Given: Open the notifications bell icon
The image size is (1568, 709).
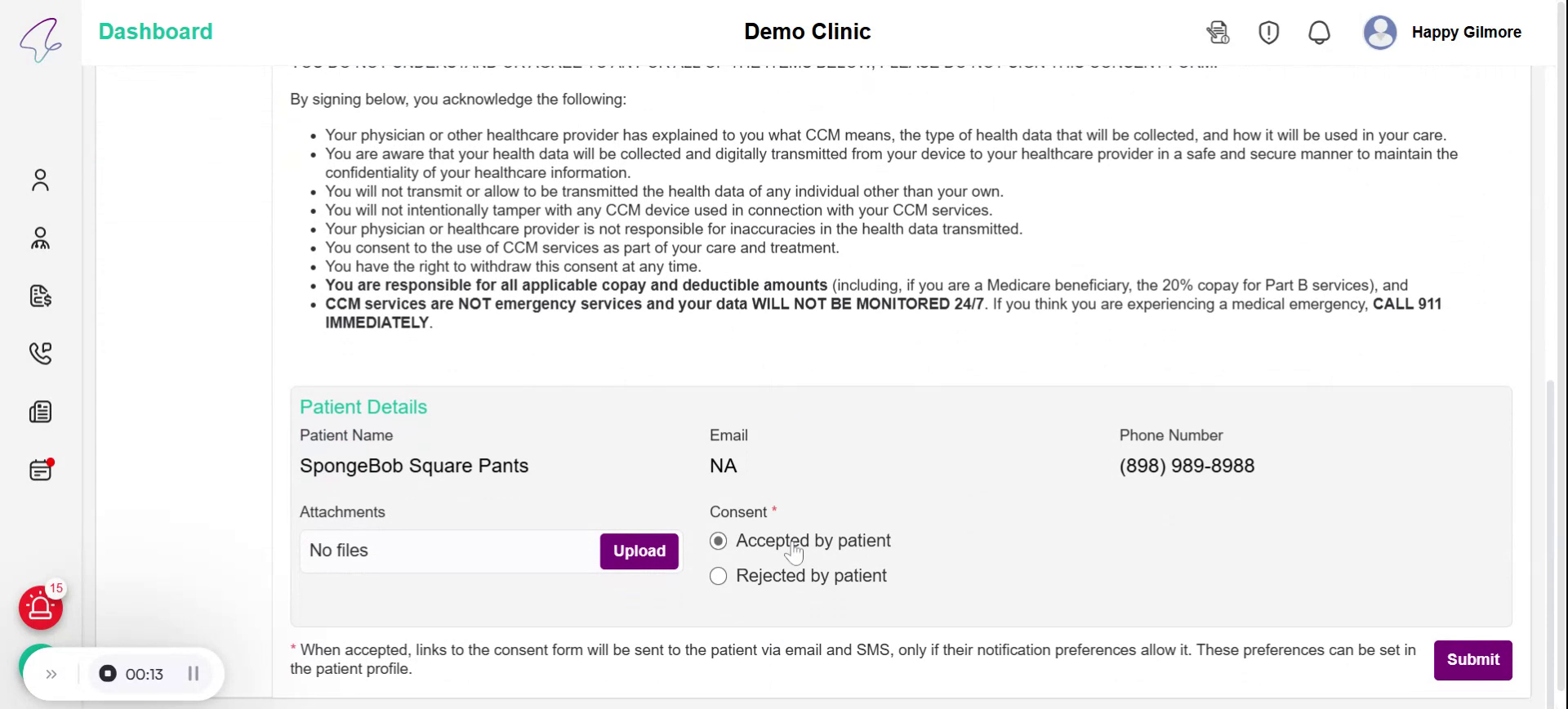Looking at the screenshot, I should [x=1319, y=33].
